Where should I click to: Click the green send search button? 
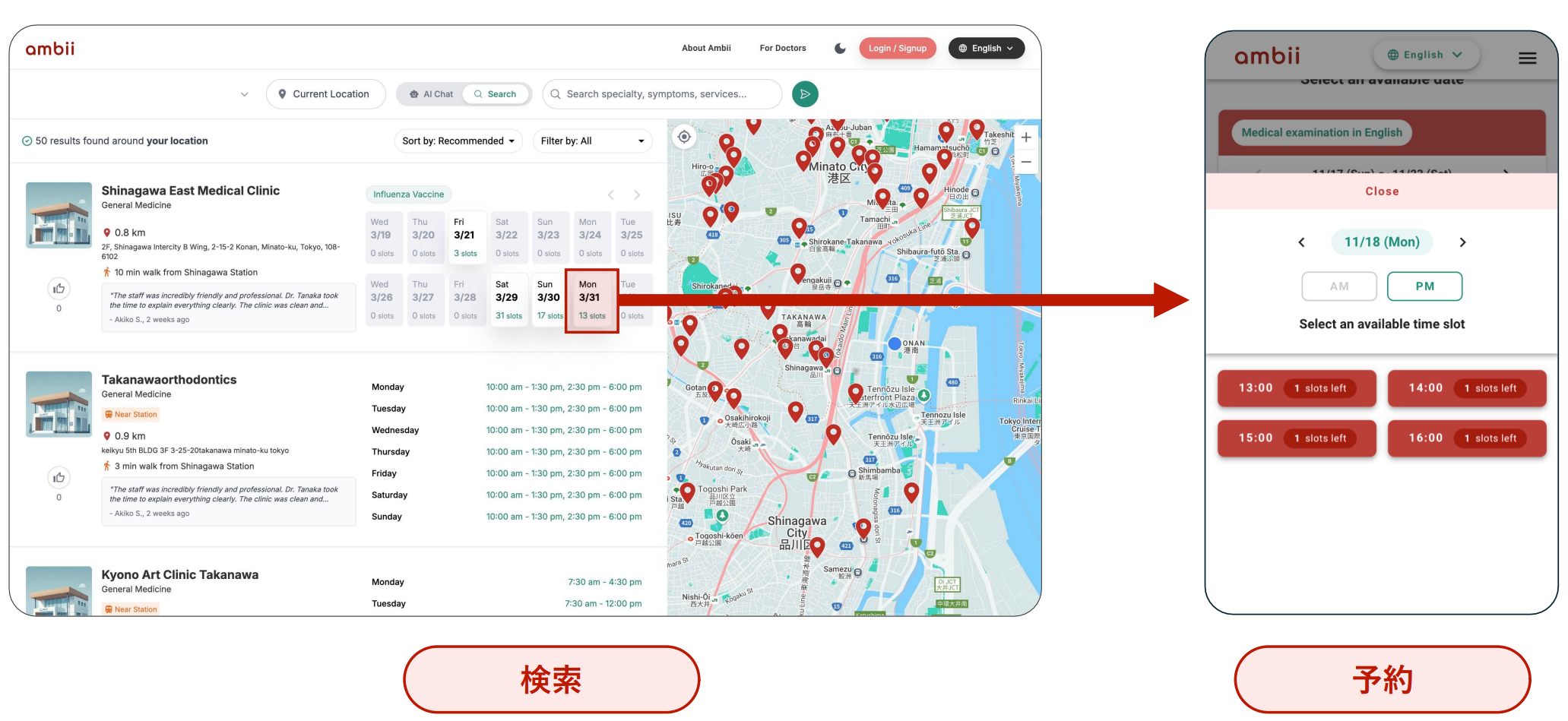(x=805, y=94)
